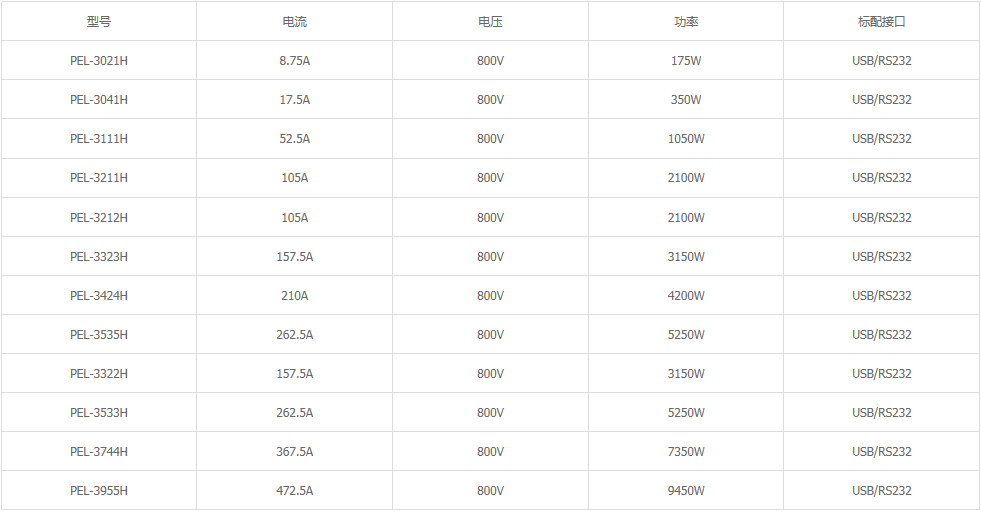Click the 472.5A current cell
The height and width of the screenshot is (511, 981).
pyautogui.click(x=295, y=490)
